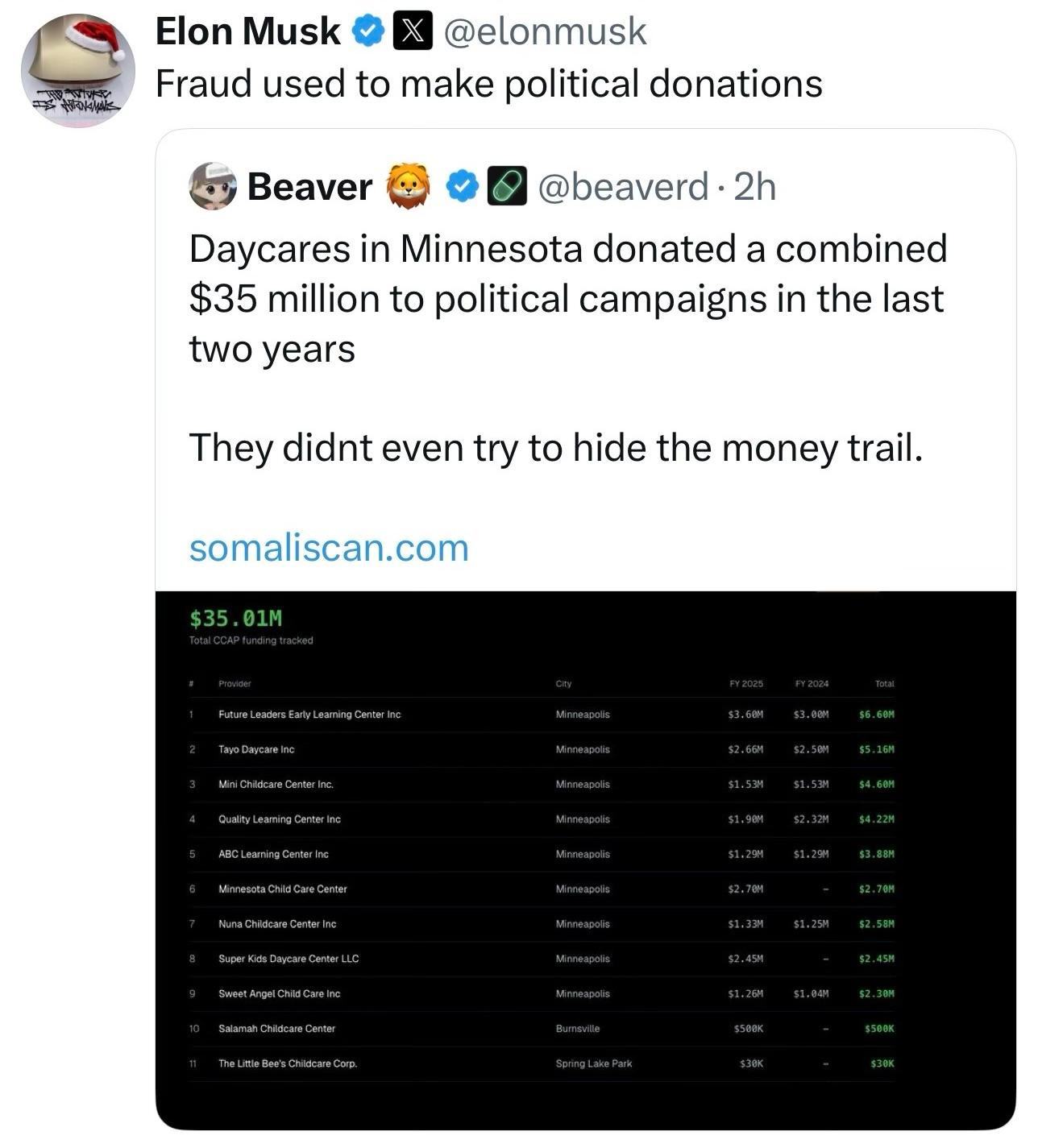The image size is (1038, 1148).
Task: Open the quoted post's funding table image
Action: 585,859
